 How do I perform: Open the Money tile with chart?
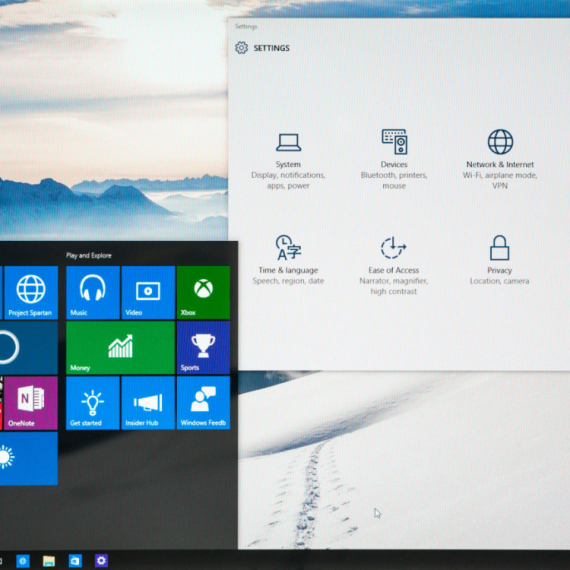(120, 348)
